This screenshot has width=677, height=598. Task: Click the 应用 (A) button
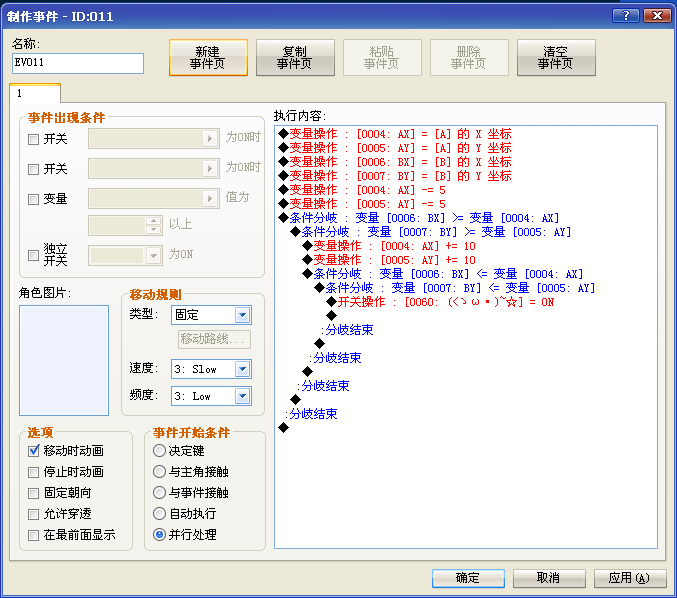(630, 578)
